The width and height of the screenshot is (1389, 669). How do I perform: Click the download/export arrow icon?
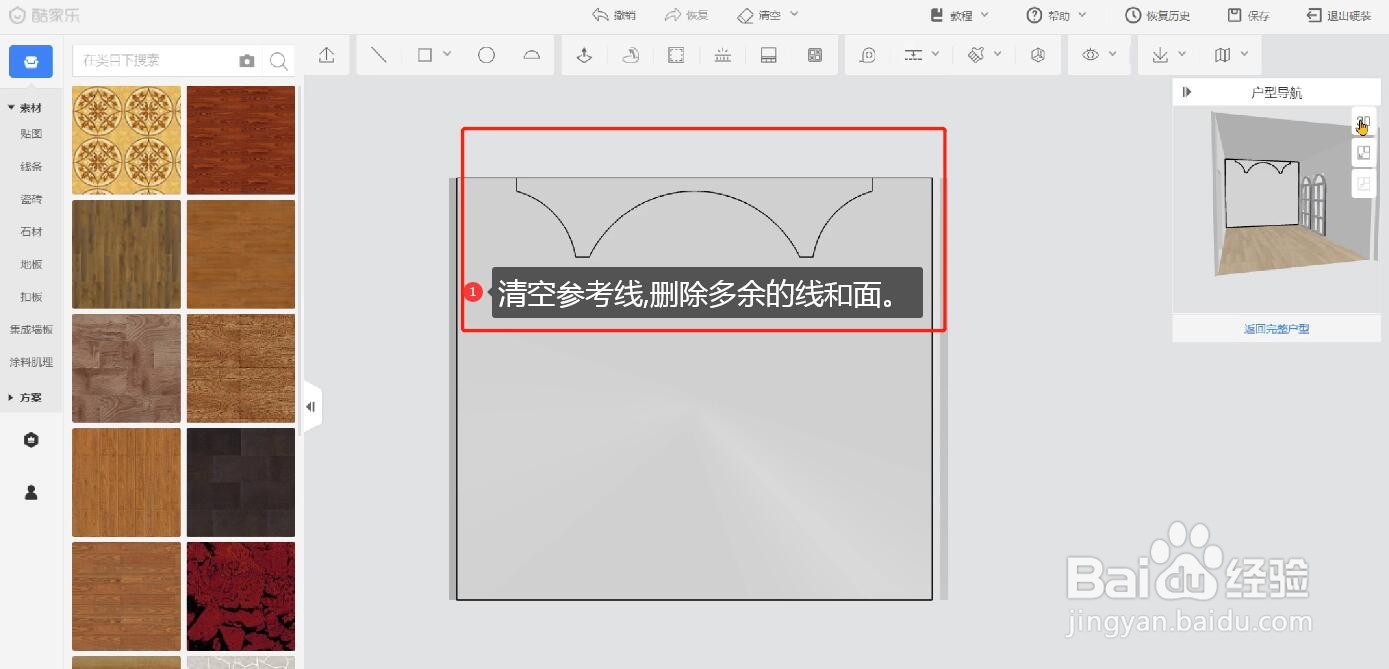pyautogui.click(x=1160, y=55)
